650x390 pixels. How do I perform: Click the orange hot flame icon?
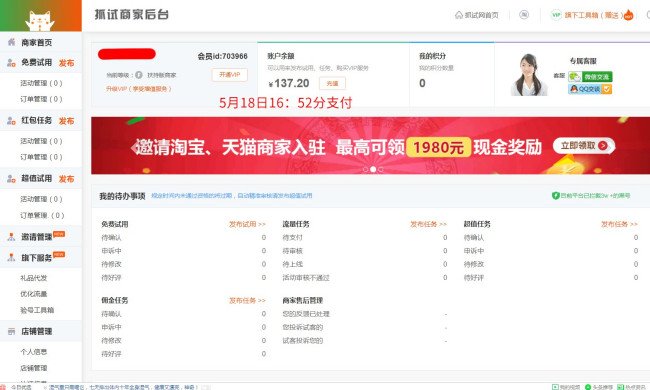(x=628, y=15)
